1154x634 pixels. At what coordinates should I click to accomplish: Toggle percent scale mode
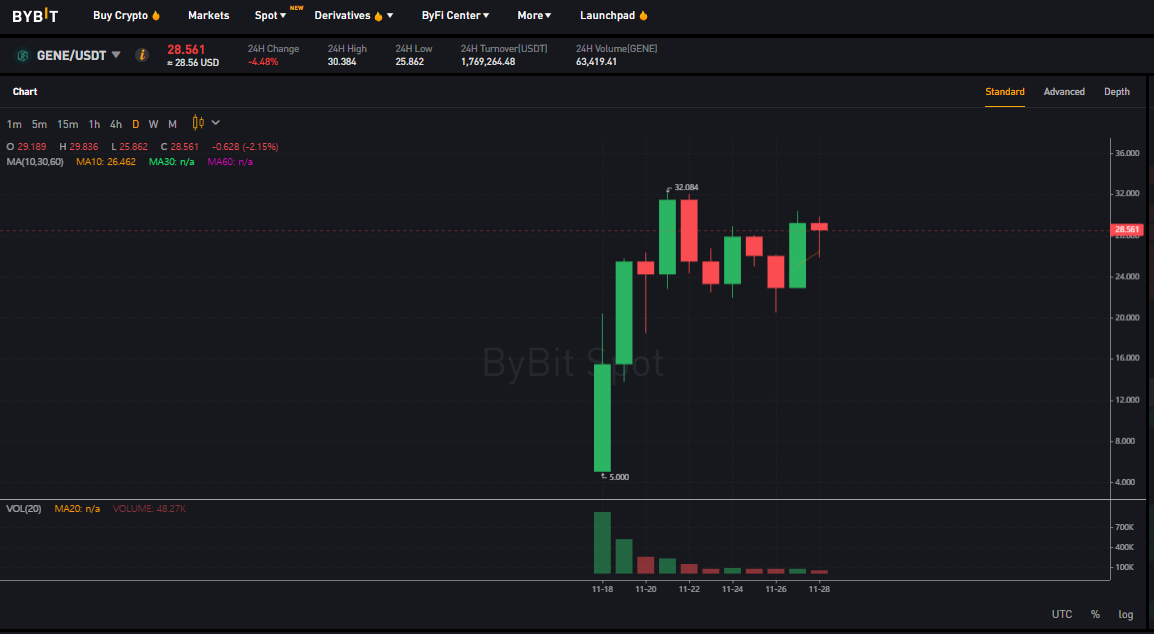coord(1095,614)
